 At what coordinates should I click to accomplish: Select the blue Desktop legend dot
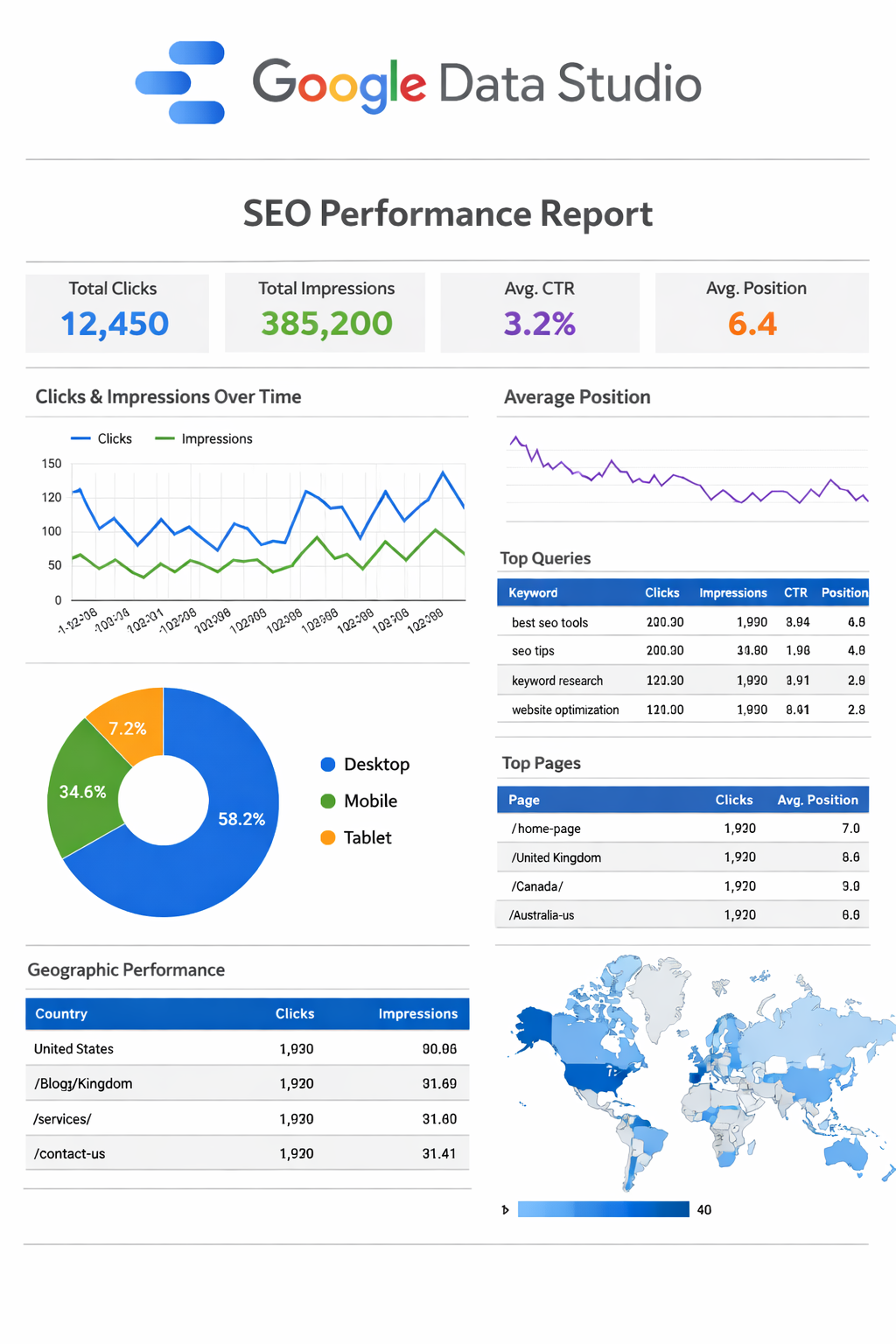tap(328, 764)
